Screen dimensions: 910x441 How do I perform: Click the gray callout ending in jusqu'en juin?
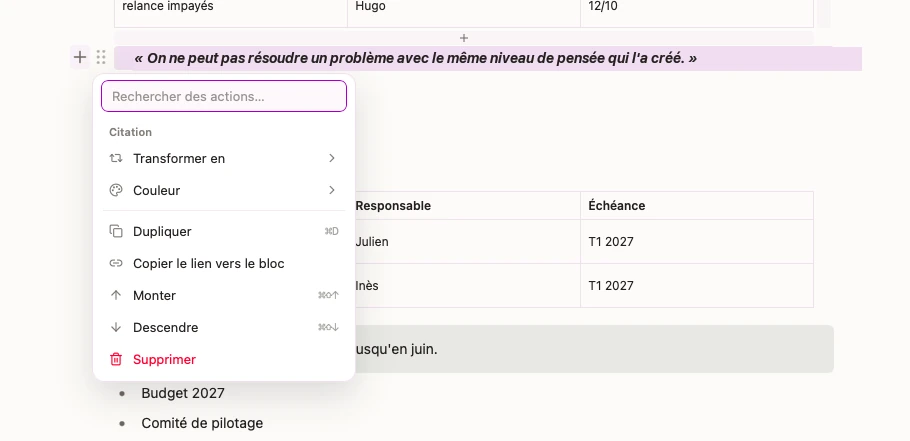[x=594, y=349]
